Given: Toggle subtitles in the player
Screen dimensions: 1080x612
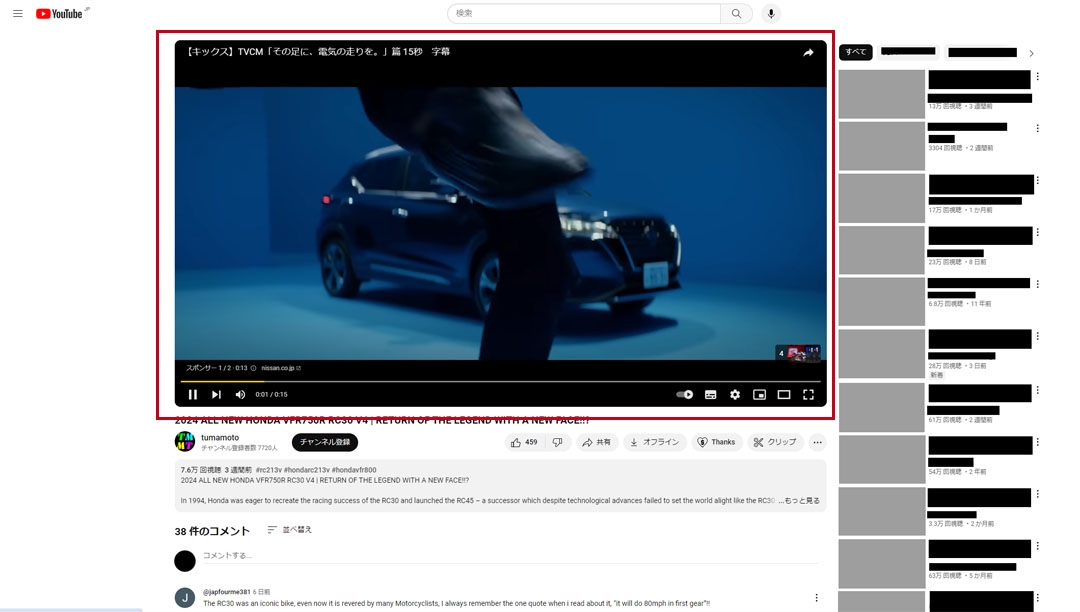Looking at the screenshot, I should [710, 395].
